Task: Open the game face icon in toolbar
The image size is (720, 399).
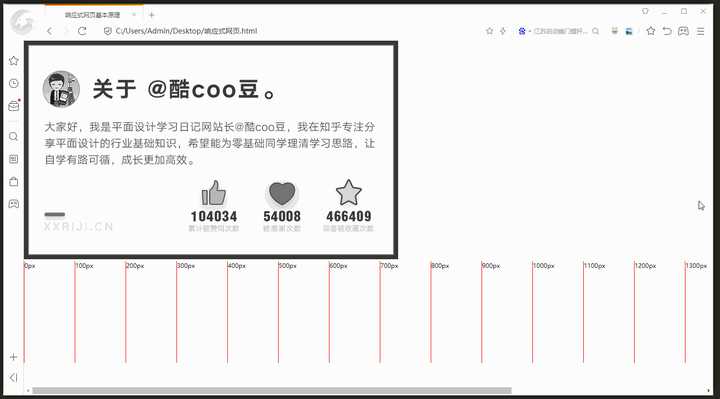Action: point(683,31)
